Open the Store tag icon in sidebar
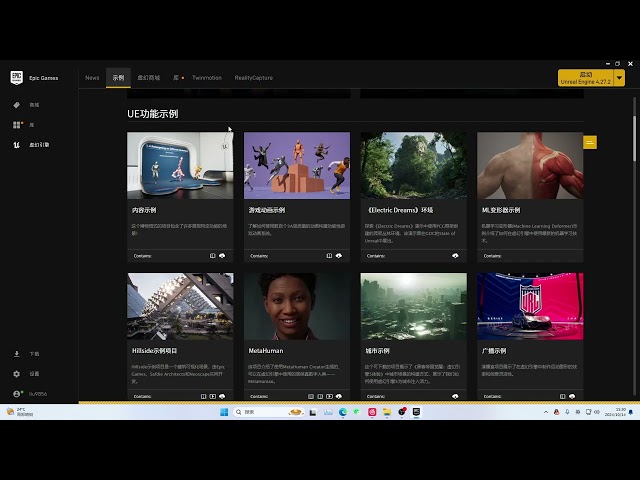 pos(17,105)
